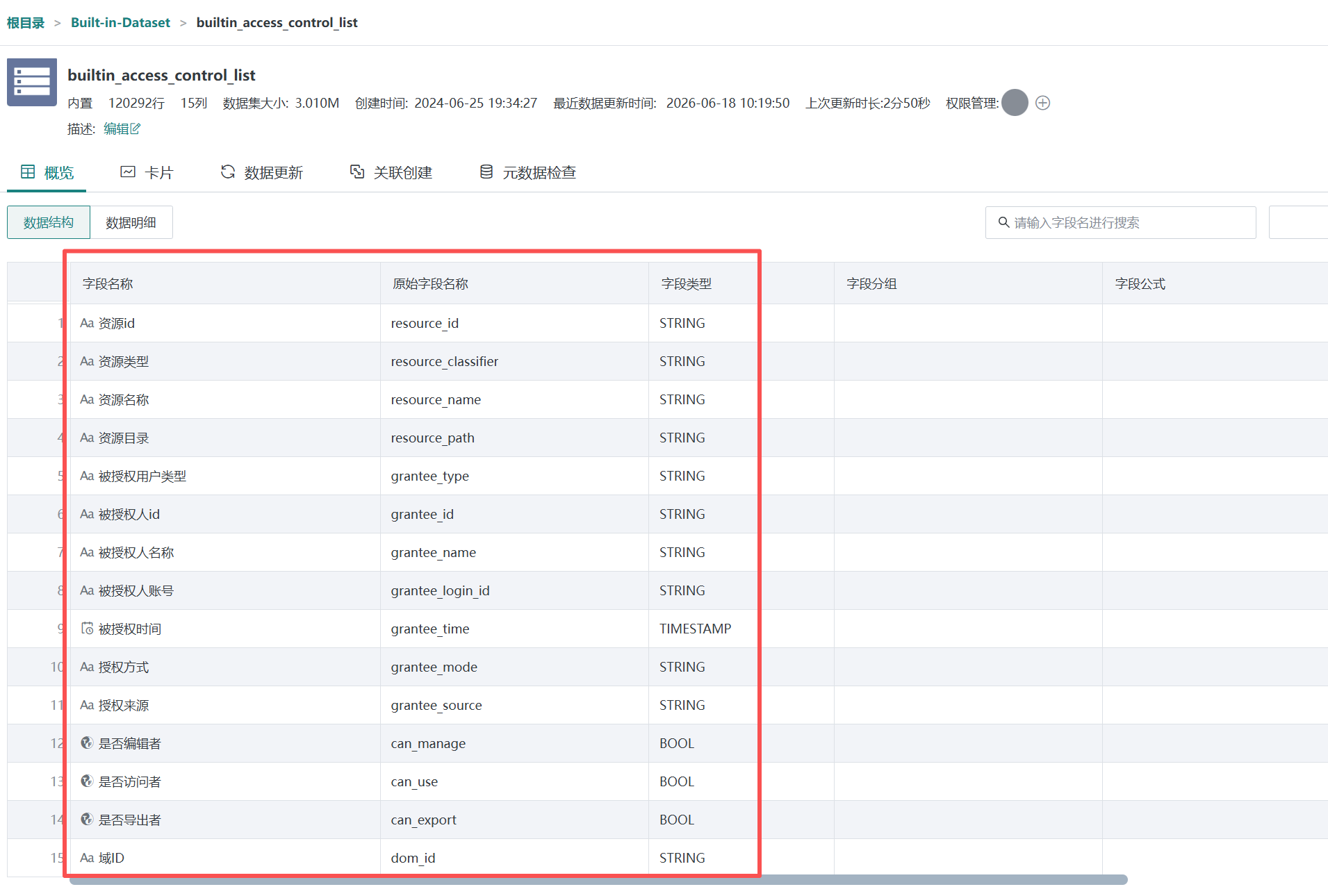Image resolution: width=1328 pixels, height=896 pixels.
Task: Click the timestamp icon for 被授权时间
Action: point(87,628)
